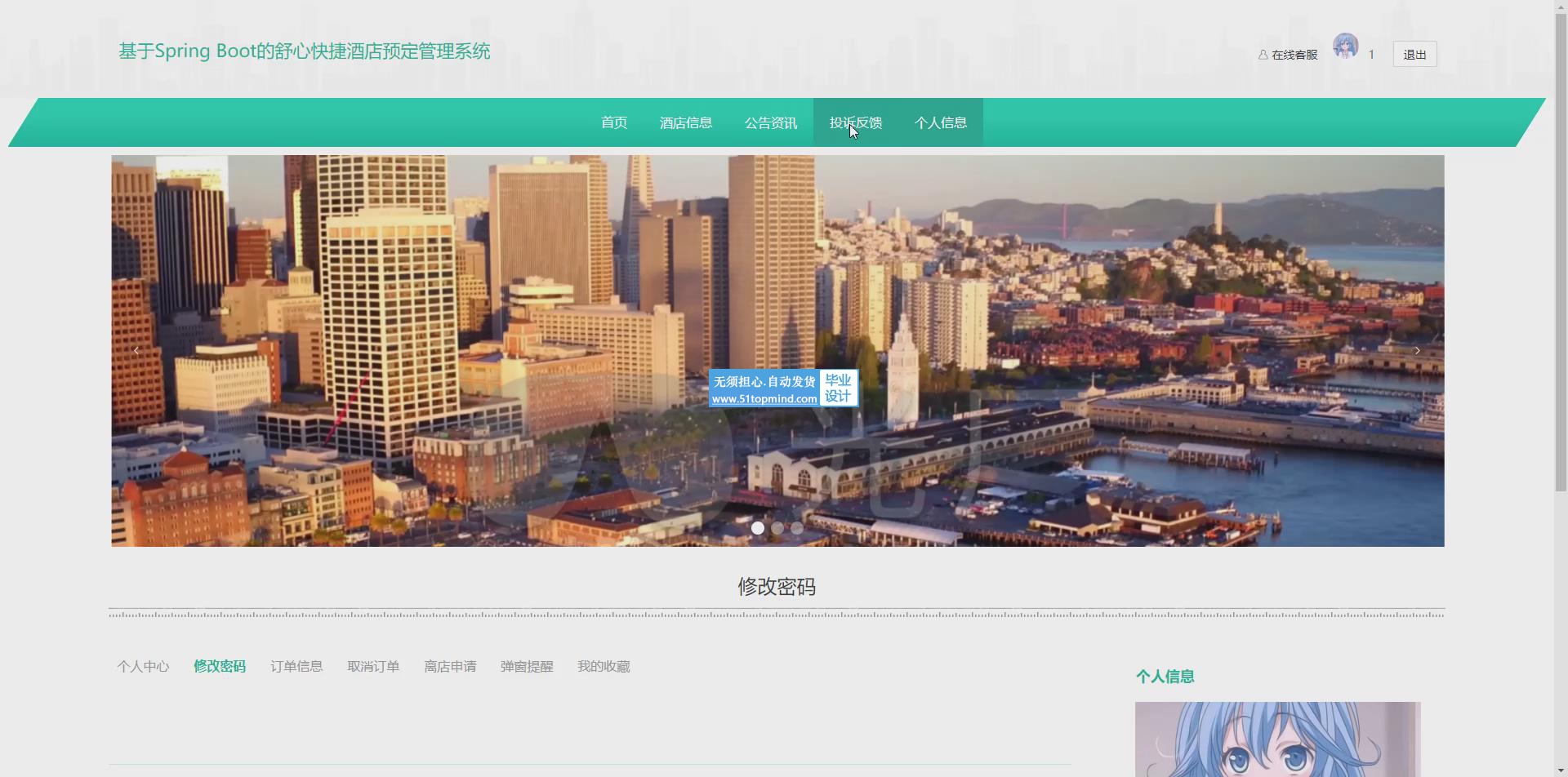The width and height of the screenshot is (1568, 777).
Task: Switch to the 取消订单 tab
Action: coord(373,667)
